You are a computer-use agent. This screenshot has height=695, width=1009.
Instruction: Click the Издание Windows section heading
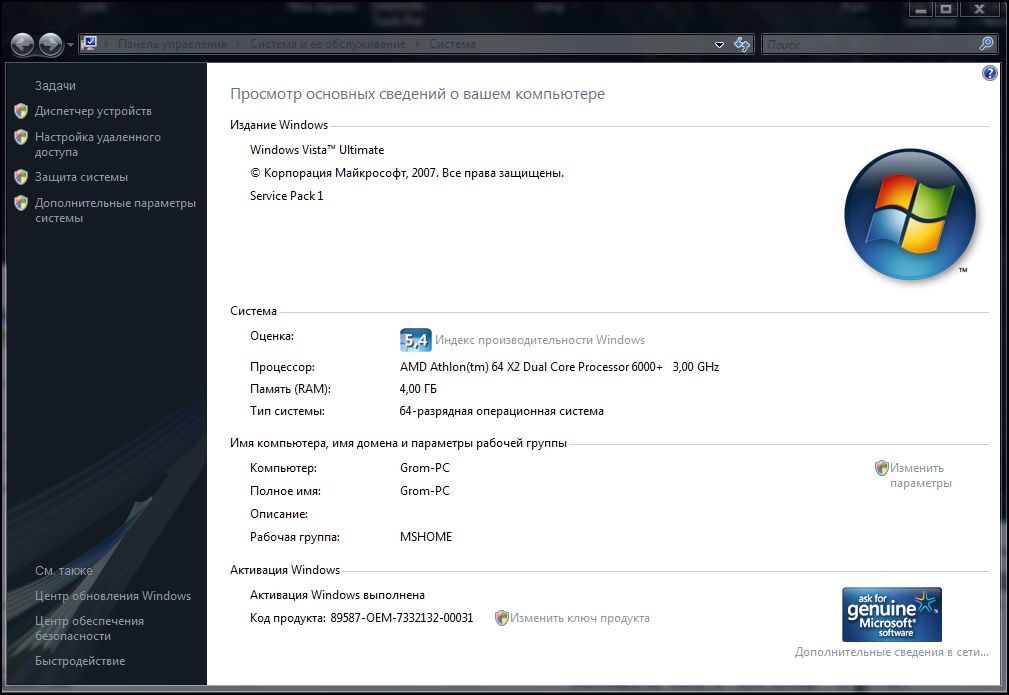pos(279,125)
